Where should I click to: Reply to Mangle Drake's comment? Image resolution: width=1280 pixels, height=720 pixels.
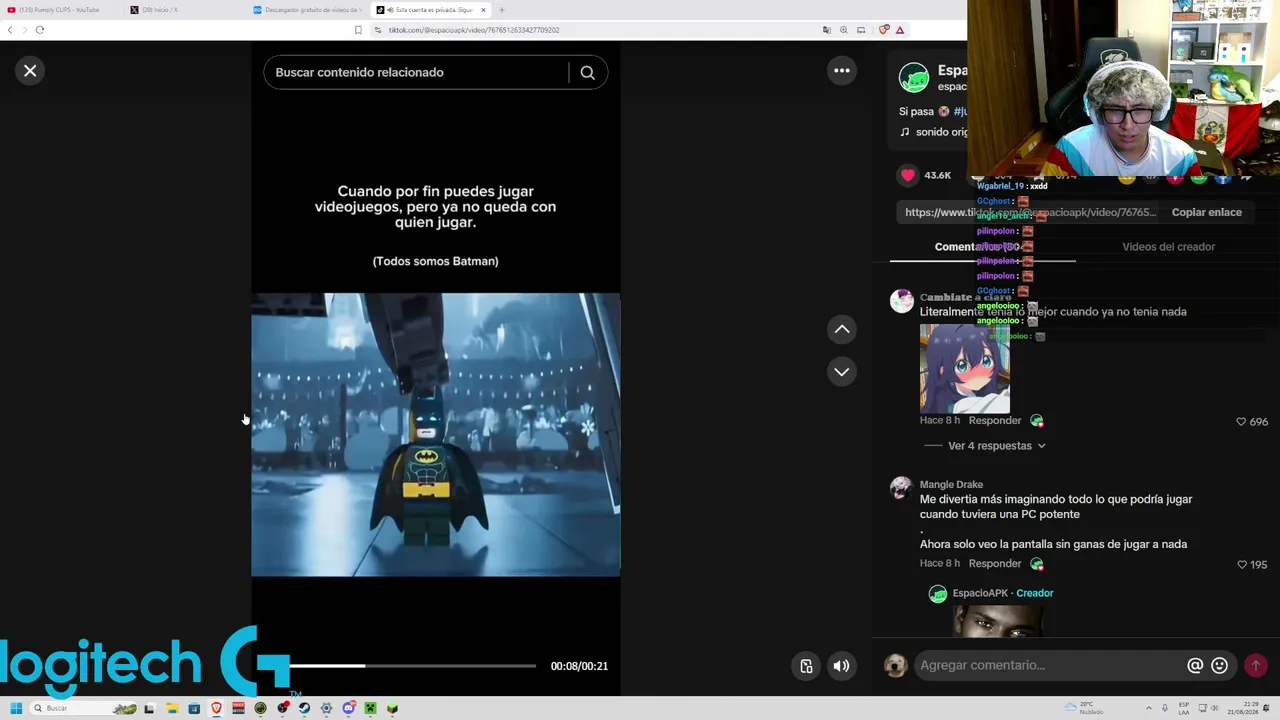pyautogui.click(x=994, y=564)
